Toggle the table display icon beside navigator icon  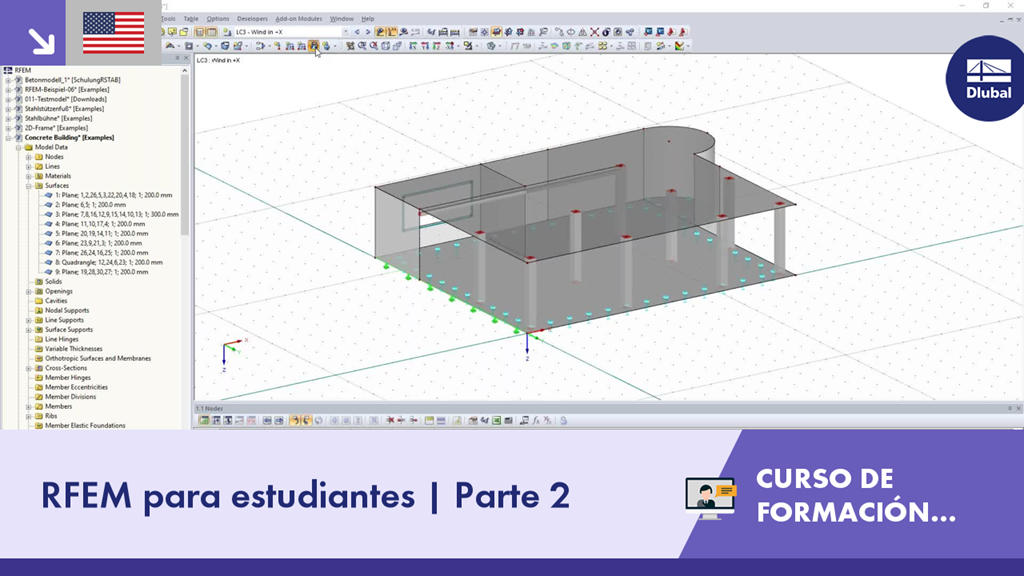[x=212, y=32]
